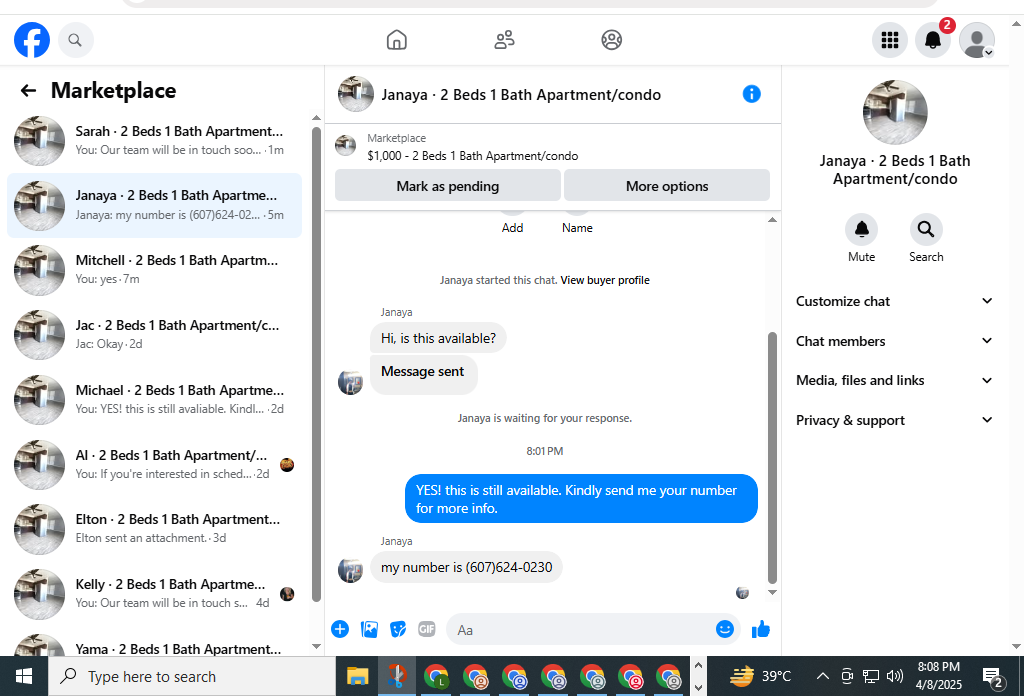Open Windows action center notifications
This screenshot has width=1024, height=696.
coord(993,678)
